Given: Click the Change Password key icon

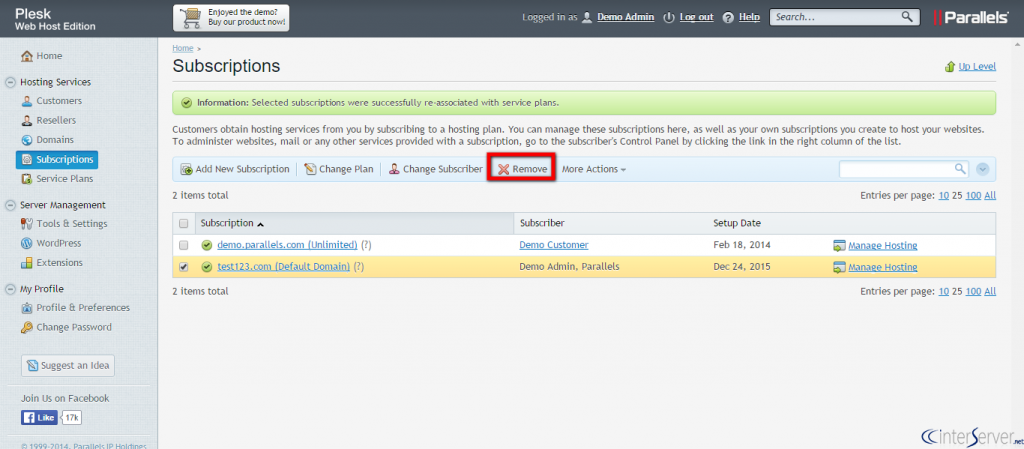Looking at the screenshot, I should [27, 328].
